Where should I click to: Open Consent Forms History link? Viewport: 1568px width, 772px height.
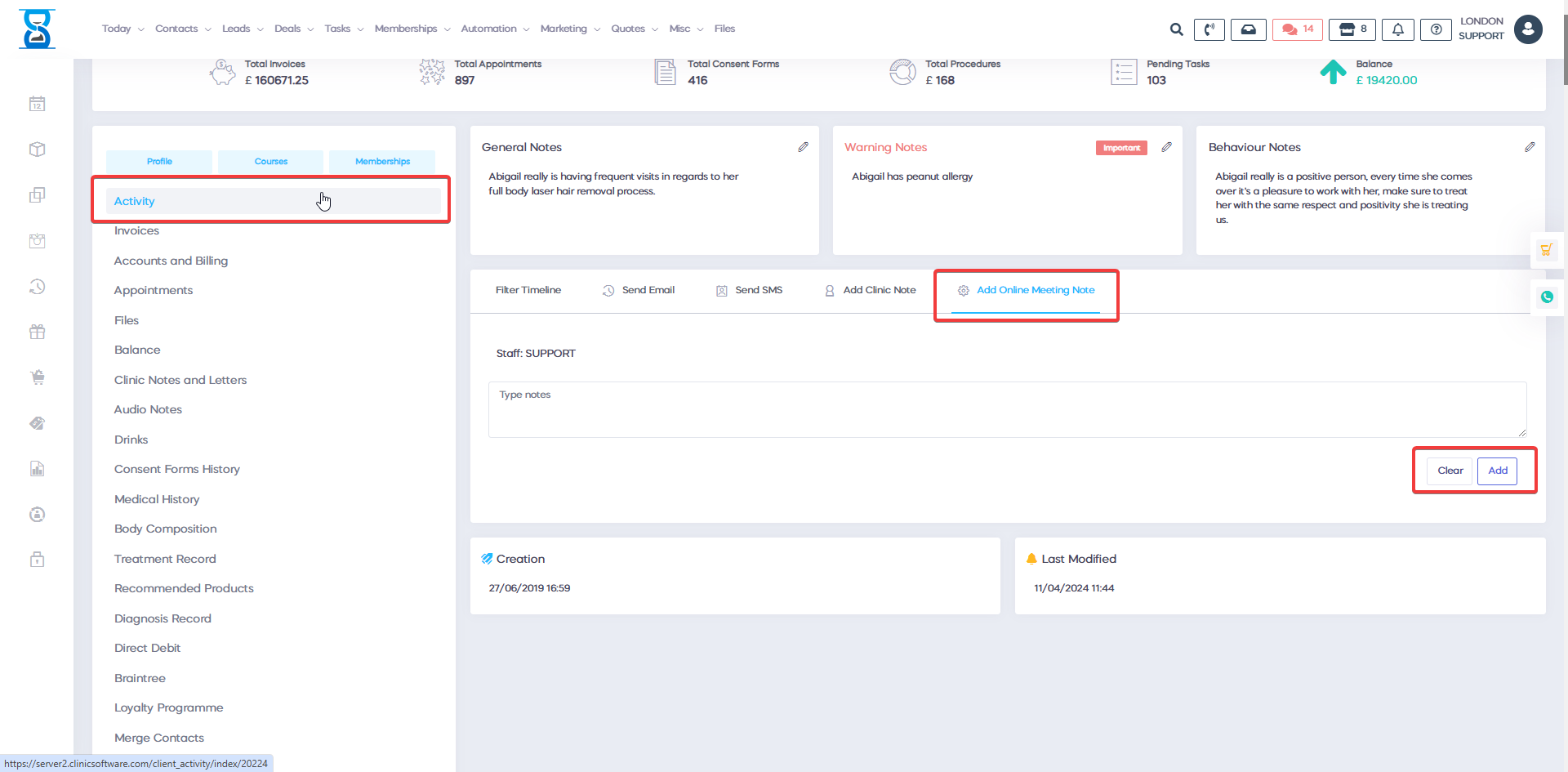[x=177, y=469]
